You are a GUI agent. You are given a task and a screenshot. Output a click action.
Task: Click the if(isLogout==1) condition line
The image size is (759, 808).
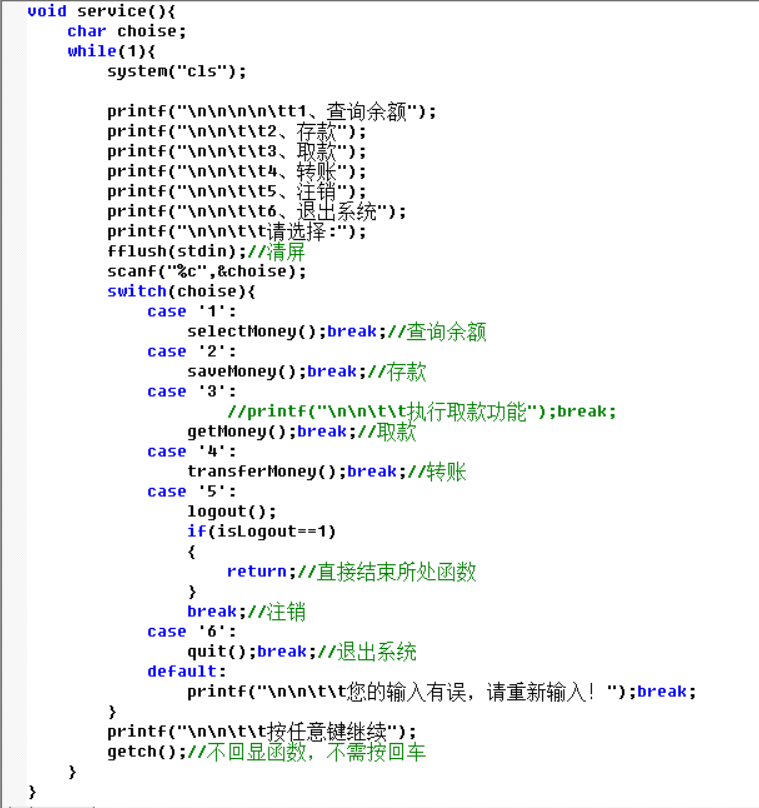click(x=261, y=531)
